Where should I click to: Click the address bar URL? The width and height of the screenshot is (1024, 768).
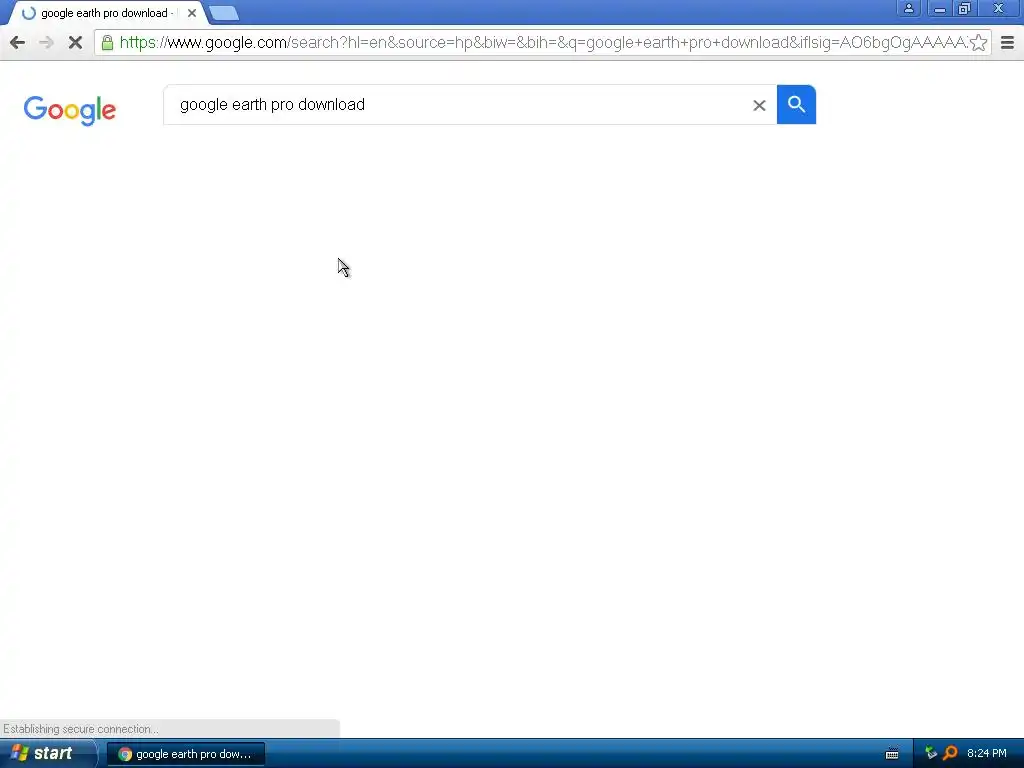(x=543, y=43)
